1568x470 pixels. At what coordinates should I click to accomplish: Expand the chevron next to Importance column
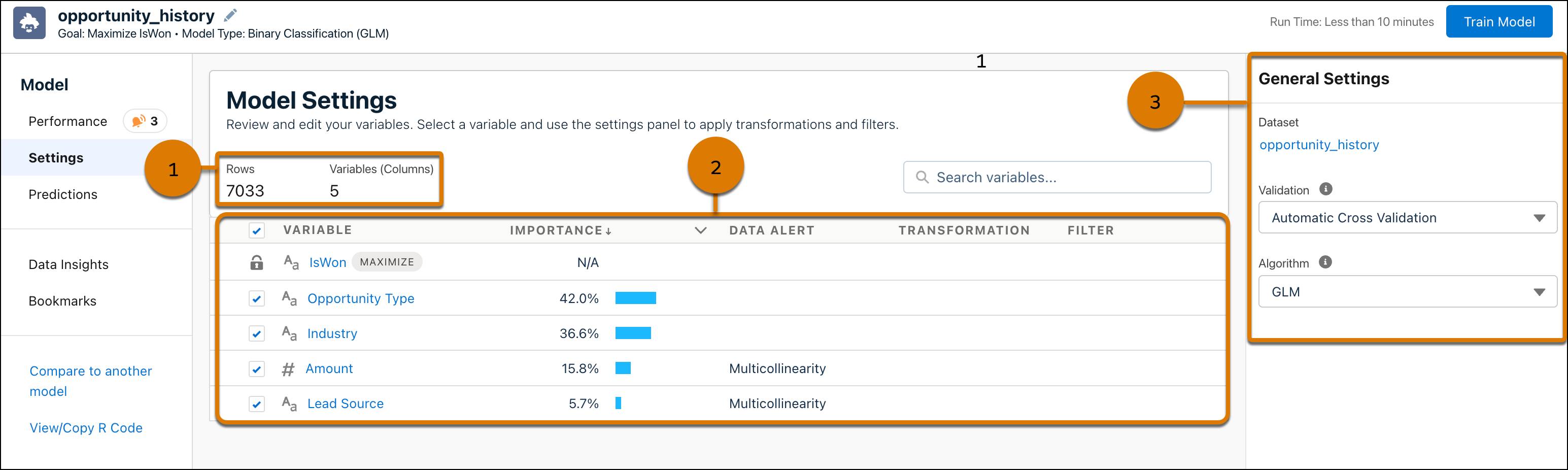click(701, 231)
